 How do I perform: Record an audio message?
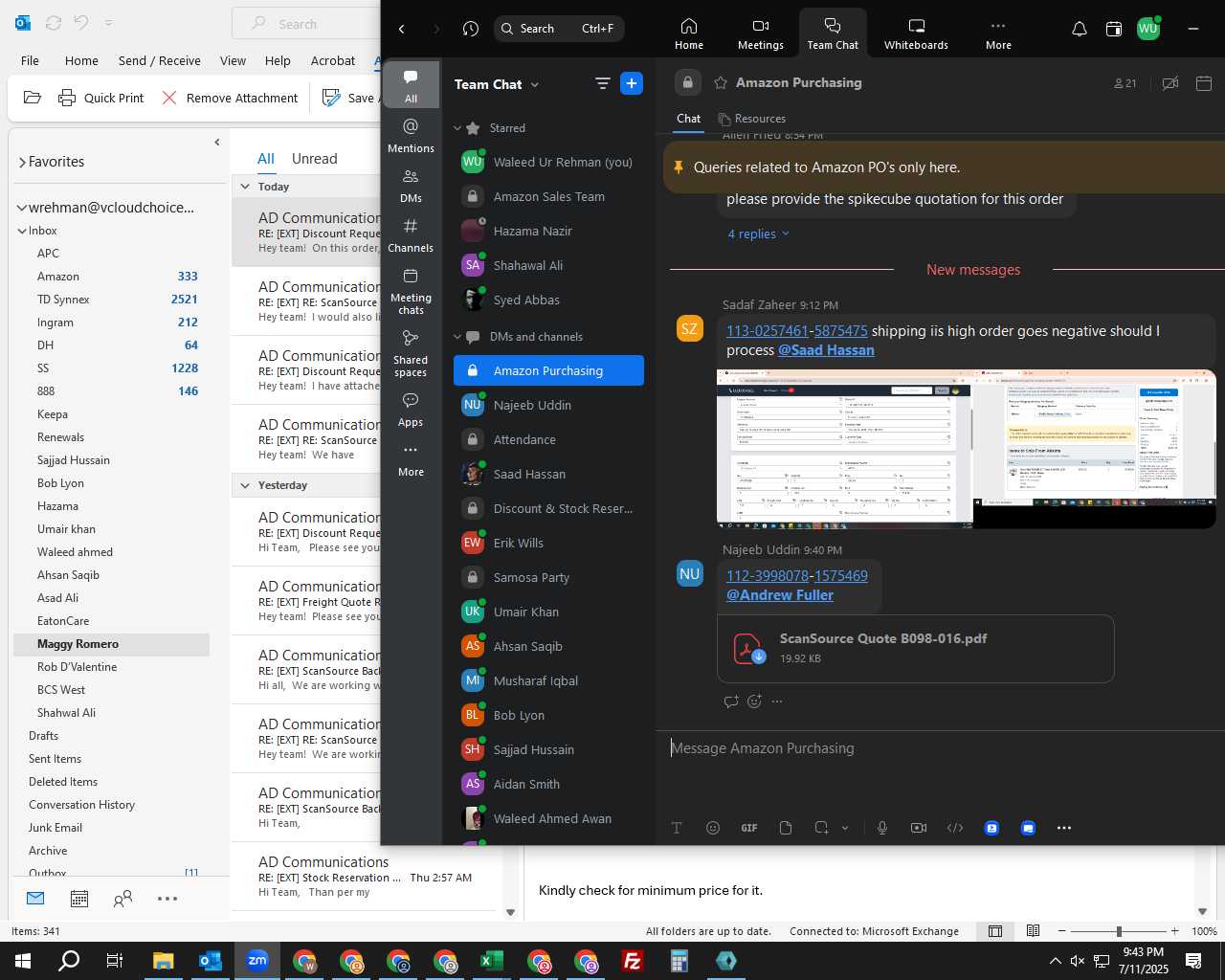[x=882, y=828]
